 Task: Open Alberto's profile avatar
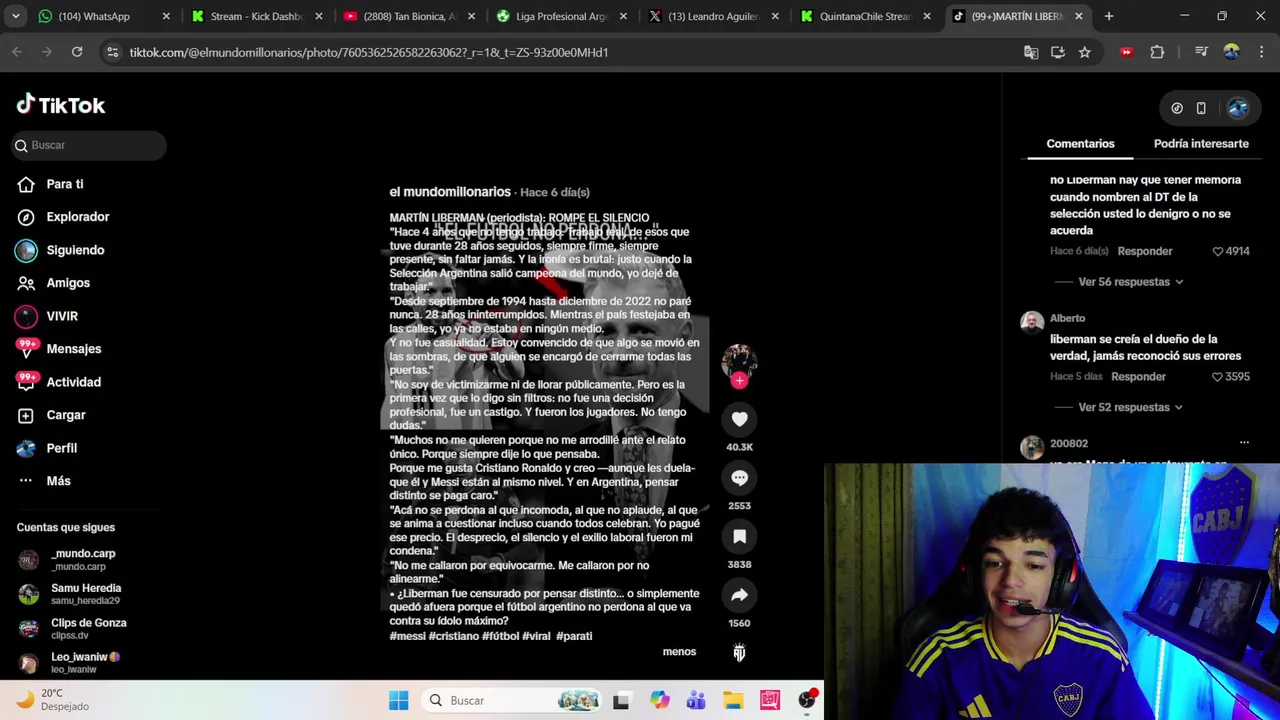(x=1032, y=322)
